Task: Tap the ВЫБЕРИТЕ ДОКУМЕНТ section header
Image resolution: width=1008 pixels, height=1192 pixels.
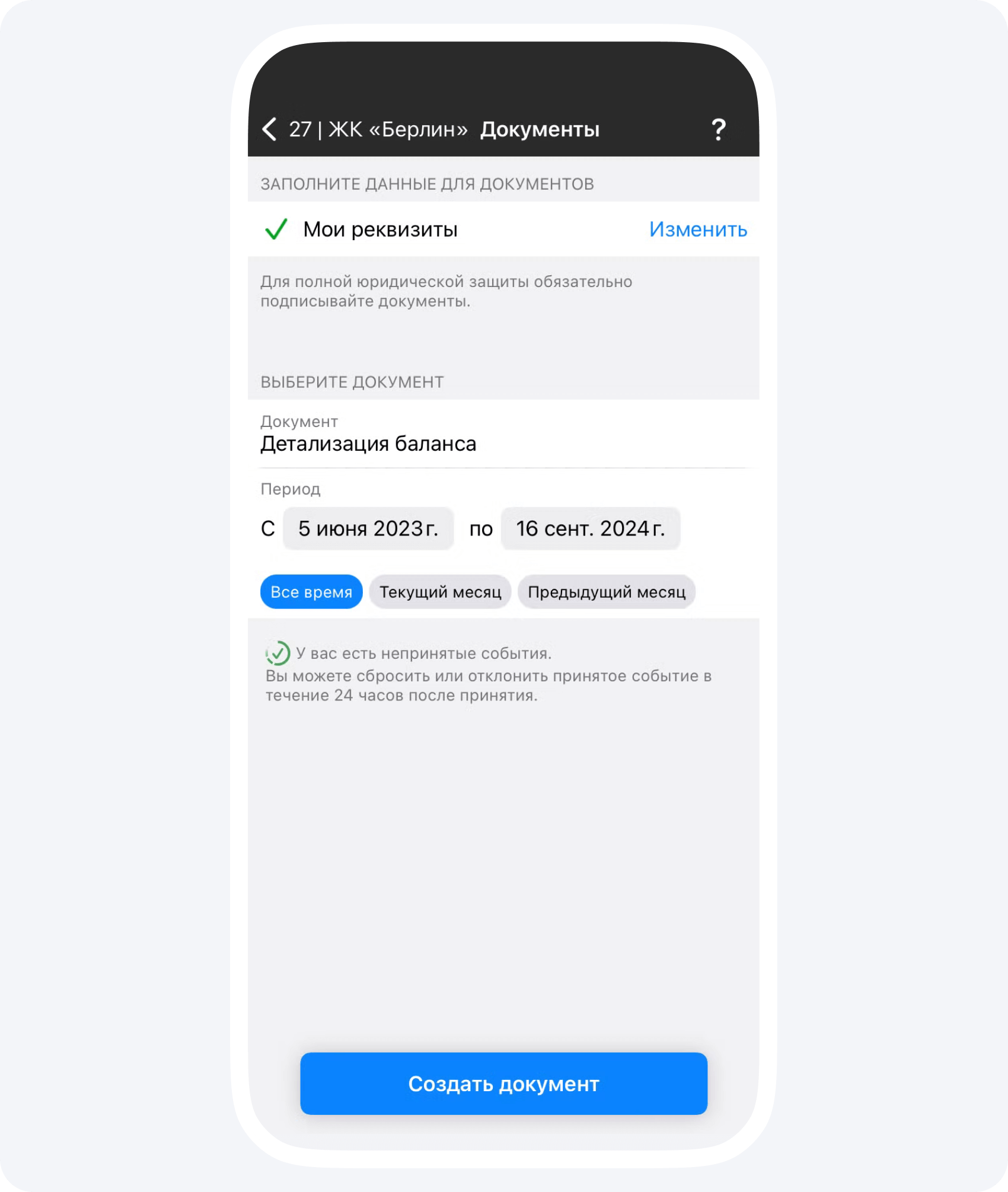Action: pyautogui.click(x=352, y=382)
